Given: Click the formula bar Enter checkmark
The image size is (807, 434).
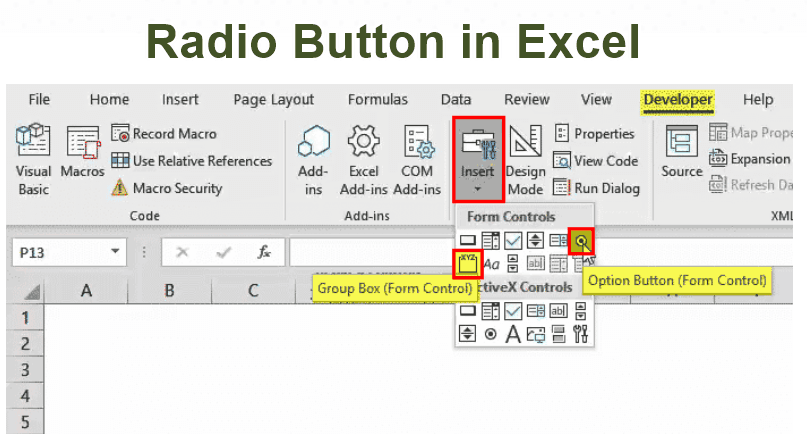Looking at the screenshot, I should (x=223, y=252).
